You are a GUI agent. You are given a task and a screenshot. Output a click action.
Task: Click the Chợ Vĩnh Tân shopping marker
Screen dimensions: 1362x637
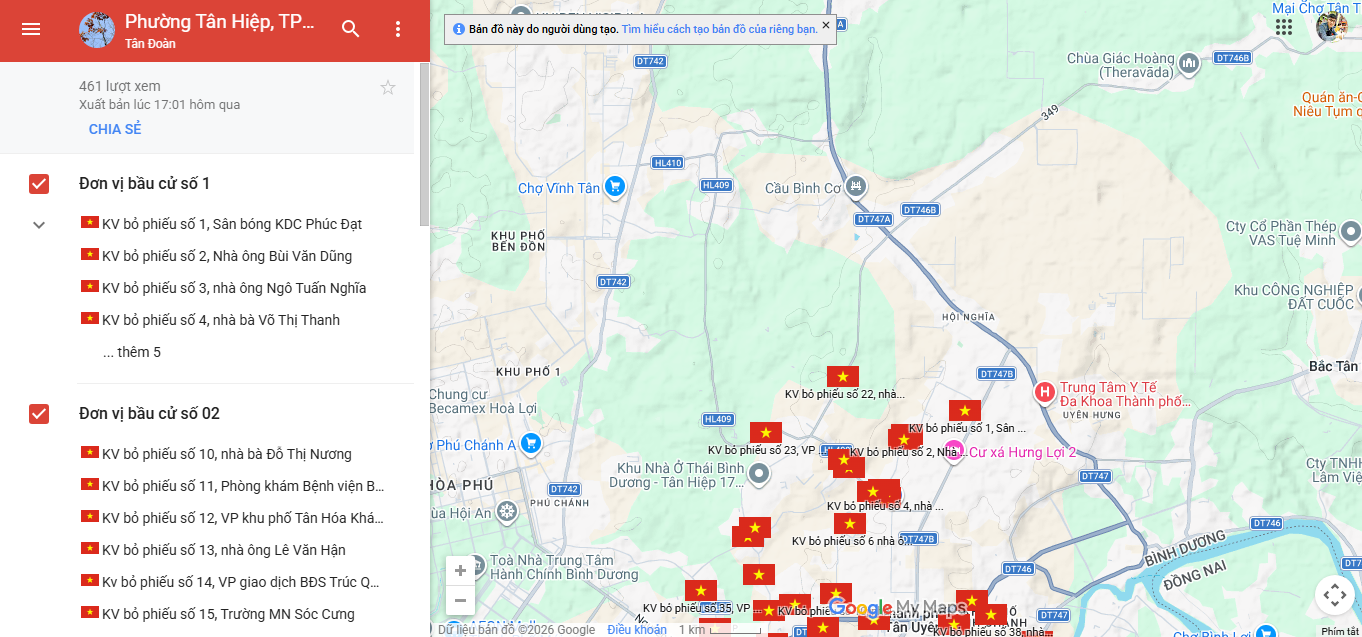[x=615, y=186]
